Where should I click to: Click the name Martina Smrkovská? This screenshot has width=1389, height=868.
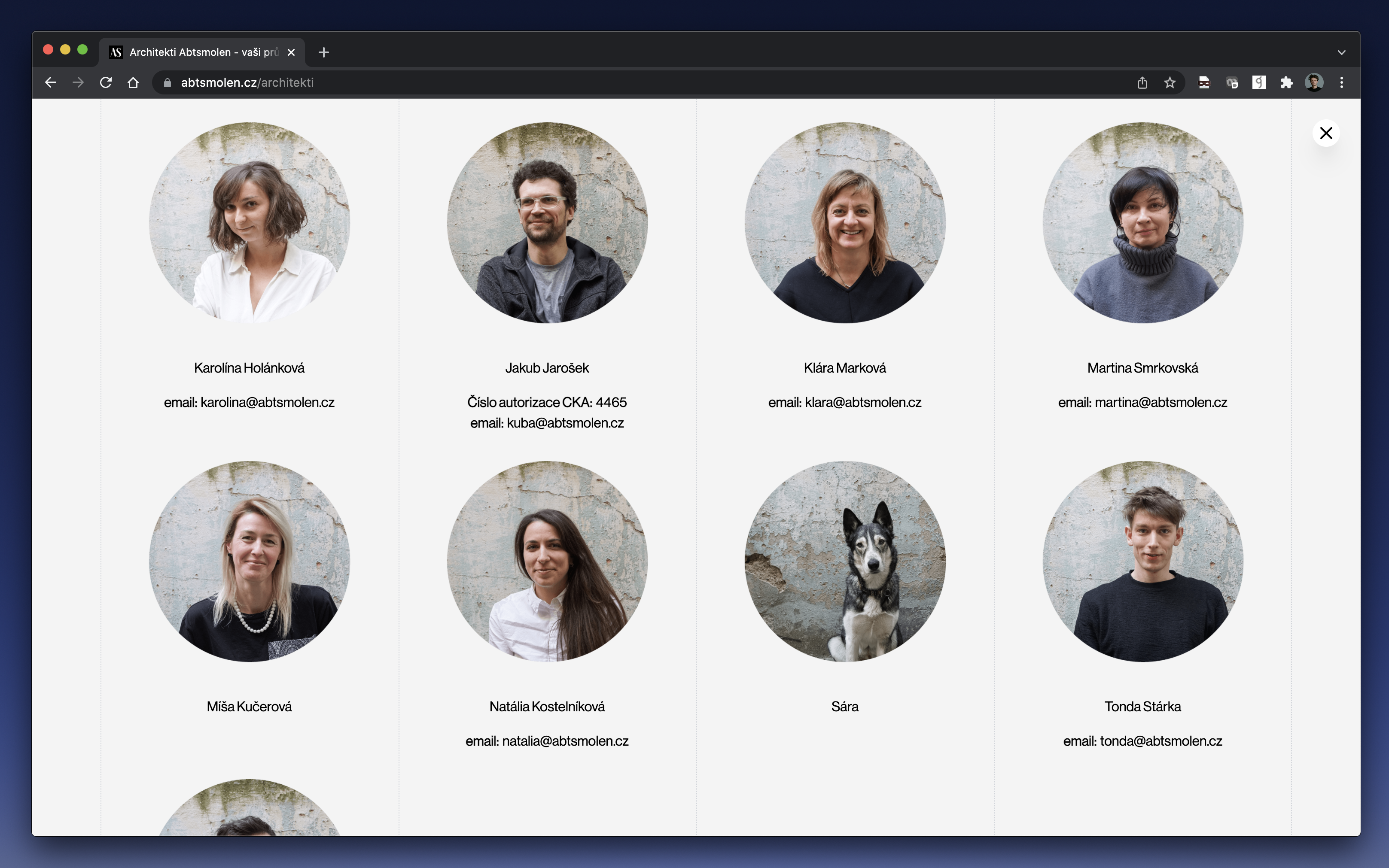click(x=1142, y=368)
